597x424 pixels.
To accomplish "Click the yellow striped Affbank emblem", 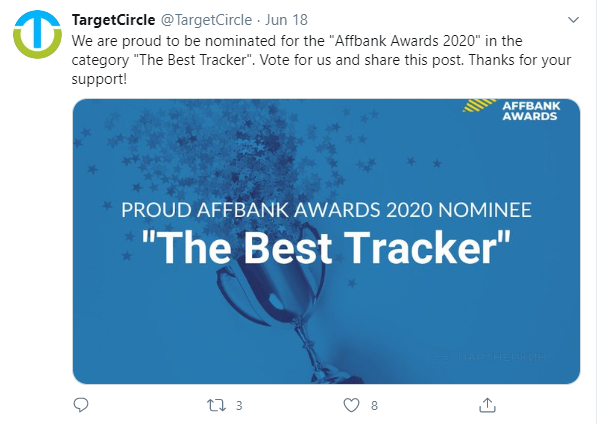I will click(x=480, y=105).
